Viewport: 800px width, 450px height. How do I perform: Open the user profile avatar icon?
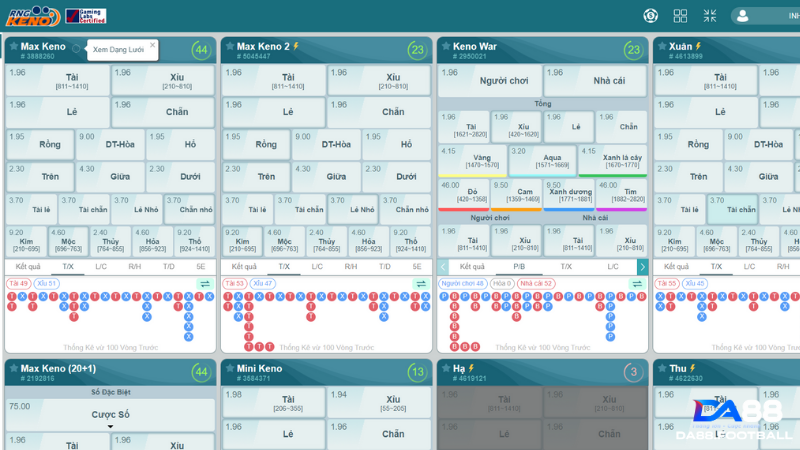(x=743, y=16)
